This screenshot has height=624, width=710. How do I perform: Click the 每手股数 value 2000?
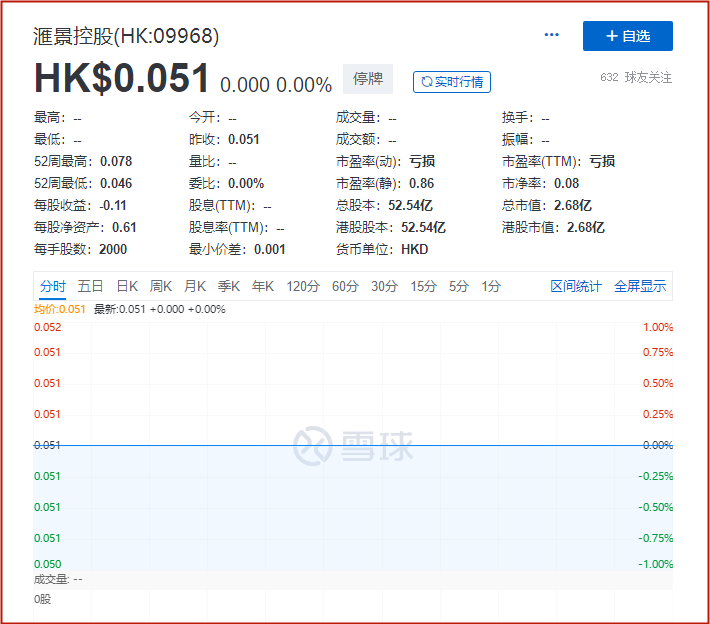coord(113,250)
